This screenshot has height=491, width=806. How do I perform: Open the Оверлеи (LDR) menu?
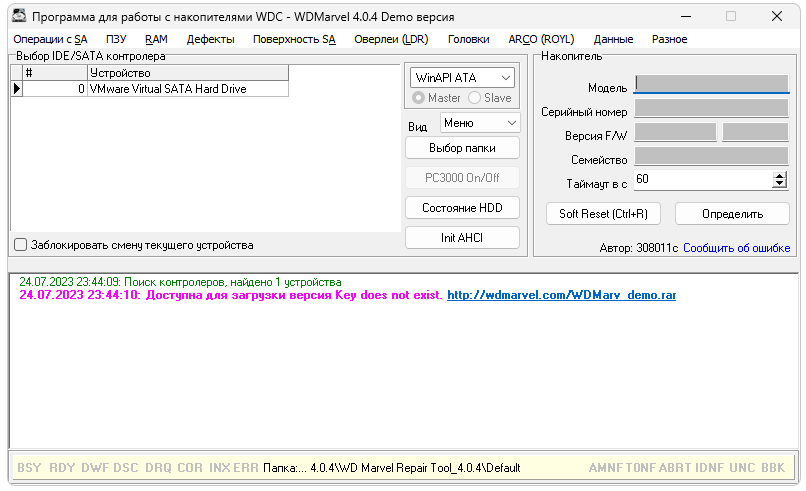(x=391, y=39)
